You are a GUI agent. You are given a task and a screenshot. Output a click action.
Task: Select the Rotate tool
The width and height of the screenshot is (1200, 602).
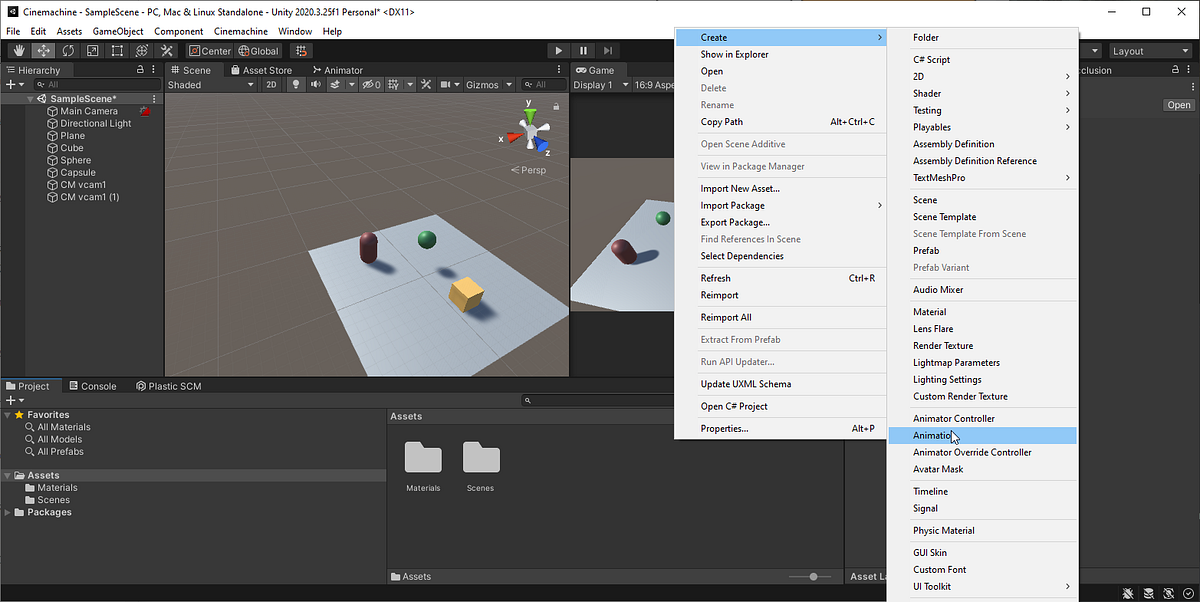pos(68,50)
